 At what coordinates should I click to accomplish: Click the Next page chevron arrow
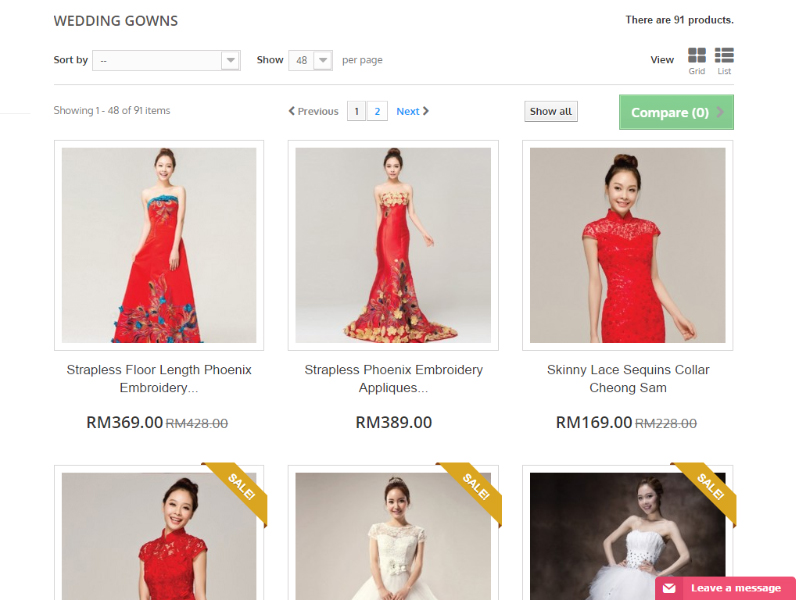click(426, 111)
